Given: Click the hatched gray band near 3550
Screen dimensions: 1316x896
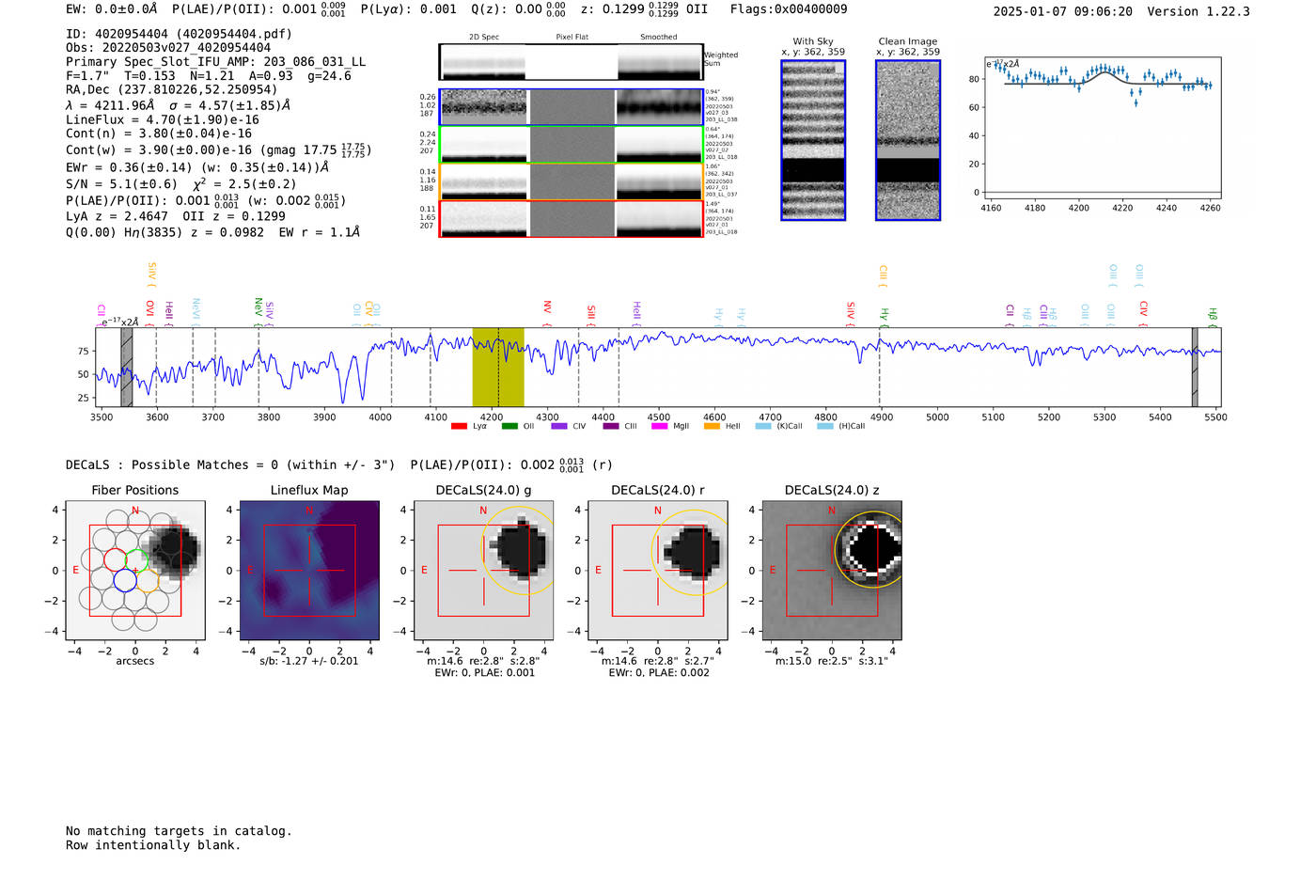Looking at the screenshot, I should click(126, 367).
